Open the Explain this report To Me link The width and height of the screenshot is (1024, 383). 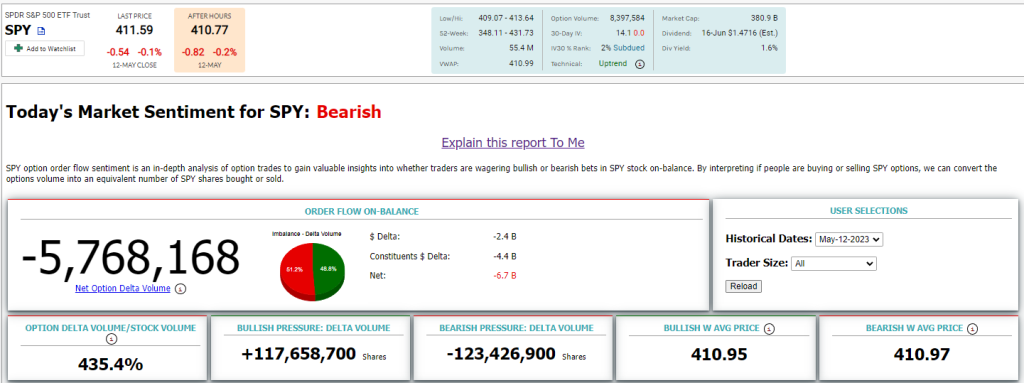pos(513,142)
